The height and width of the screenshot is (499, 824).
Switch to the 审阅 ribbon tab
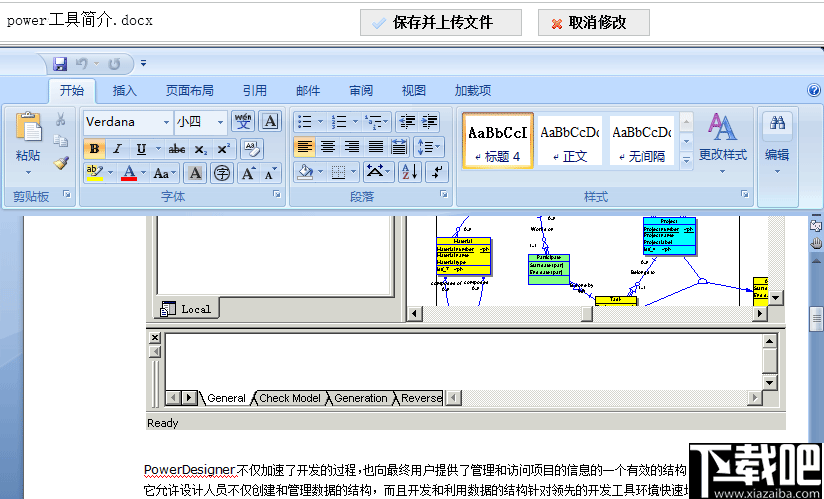[x=361, y=90]
